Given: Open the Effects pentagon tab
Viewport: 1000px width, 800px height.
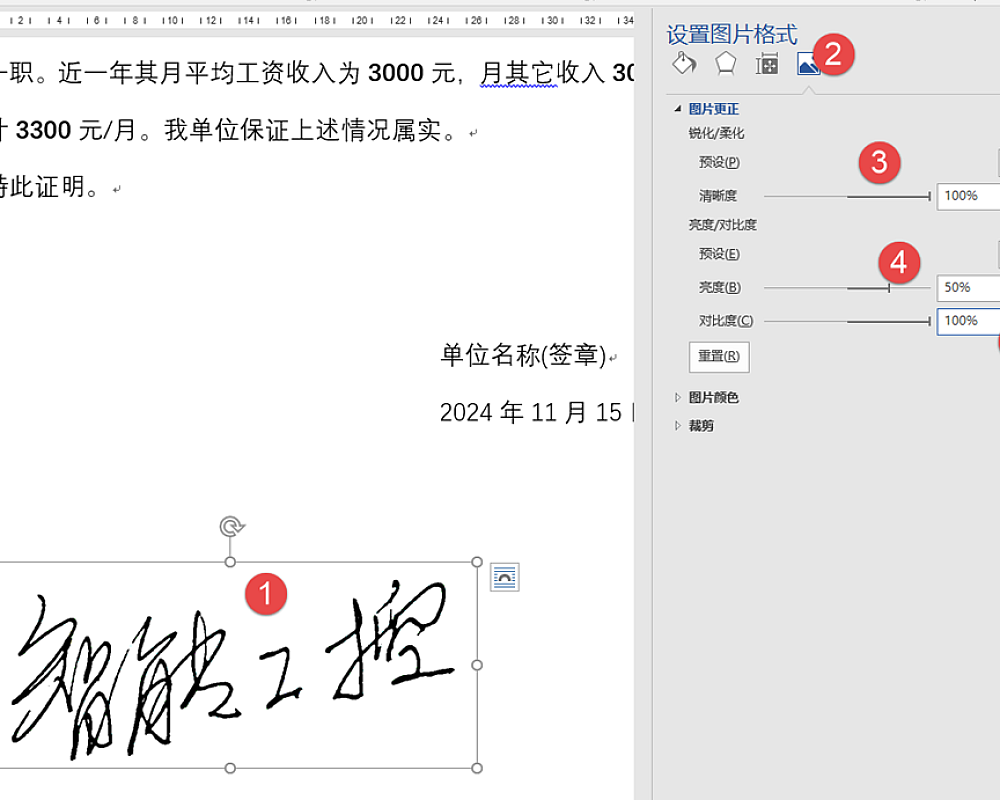Looking at the screenshot, I should [726, 64].
